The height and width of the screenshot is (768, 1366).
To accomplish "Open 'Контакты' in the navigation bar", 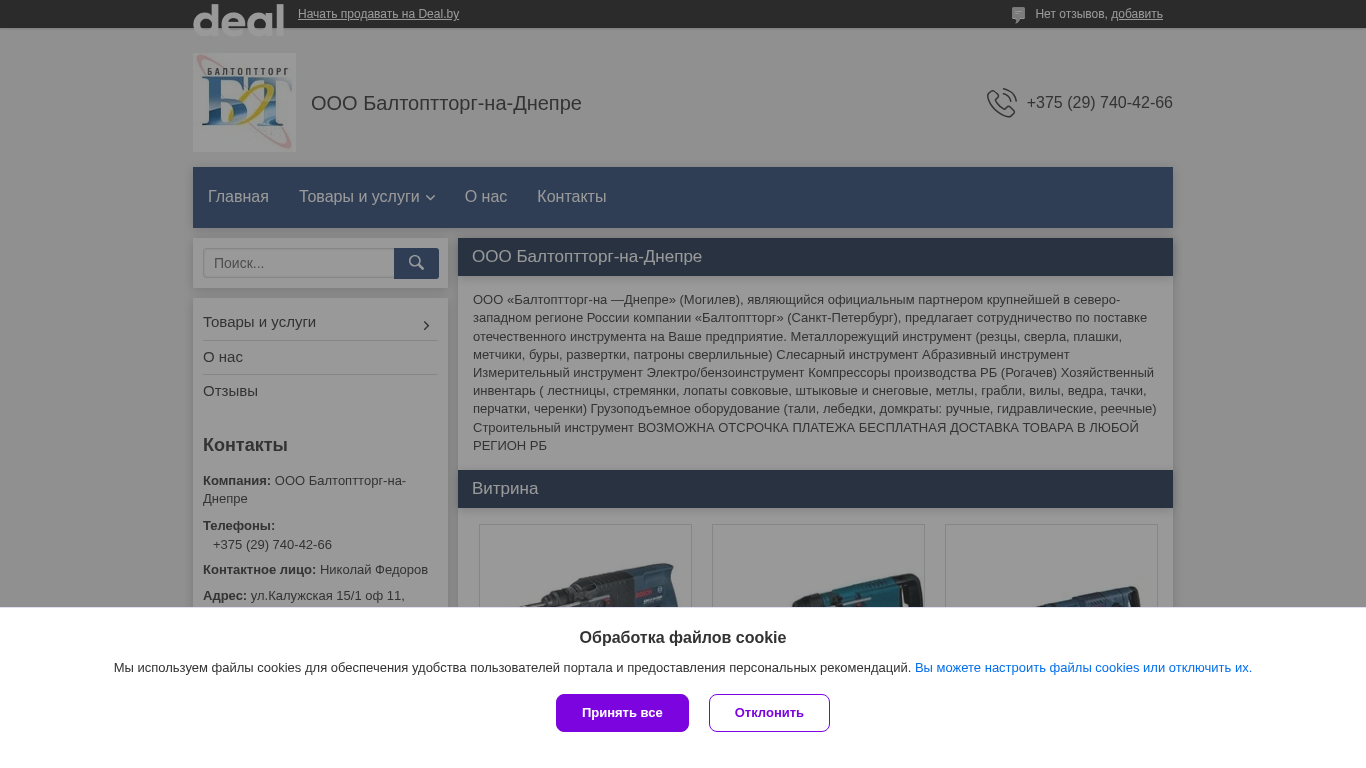I will (x=571, y=197).
